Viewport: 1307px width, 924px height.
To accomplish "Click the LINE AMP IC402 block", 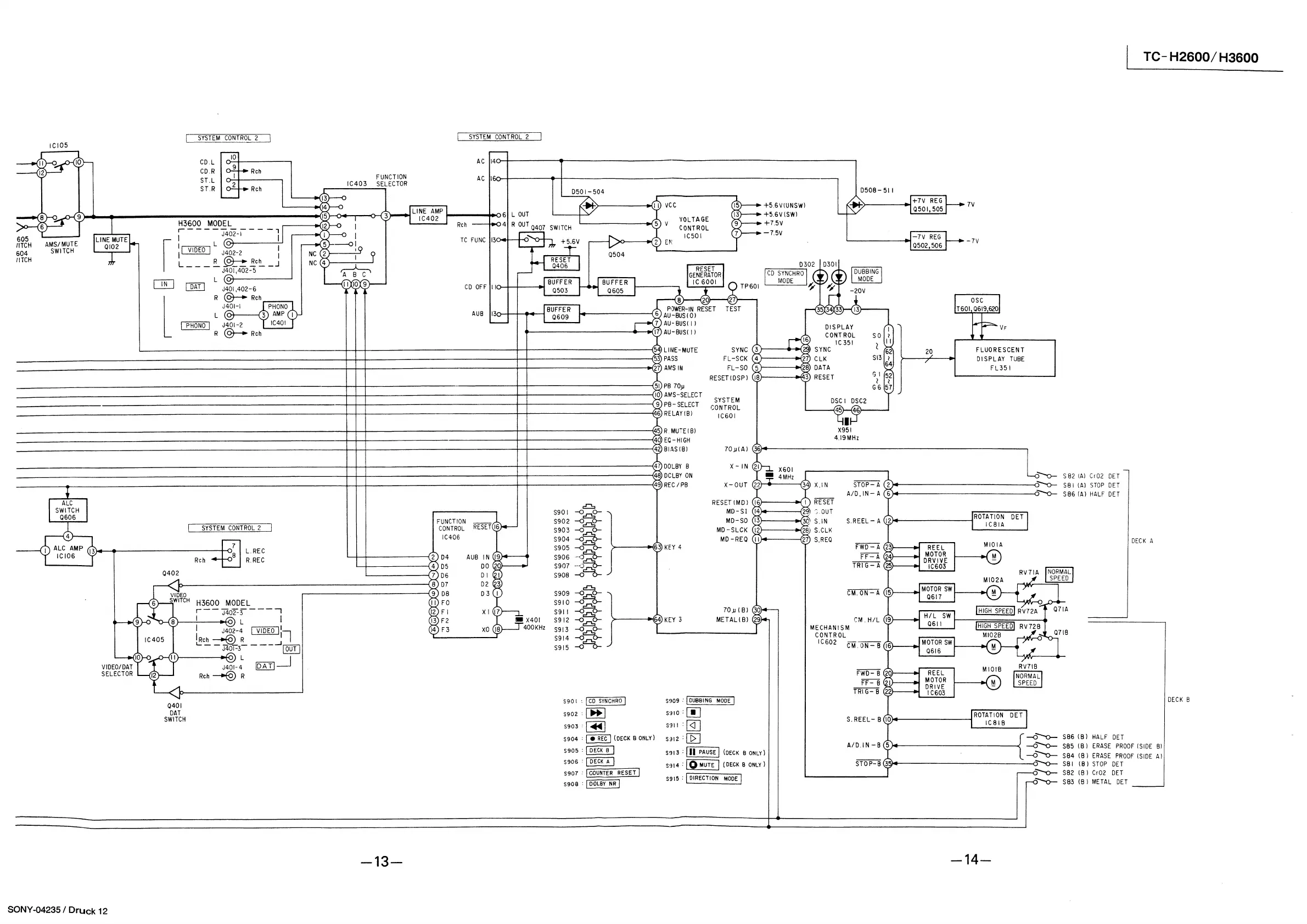I will click(428, 215).
